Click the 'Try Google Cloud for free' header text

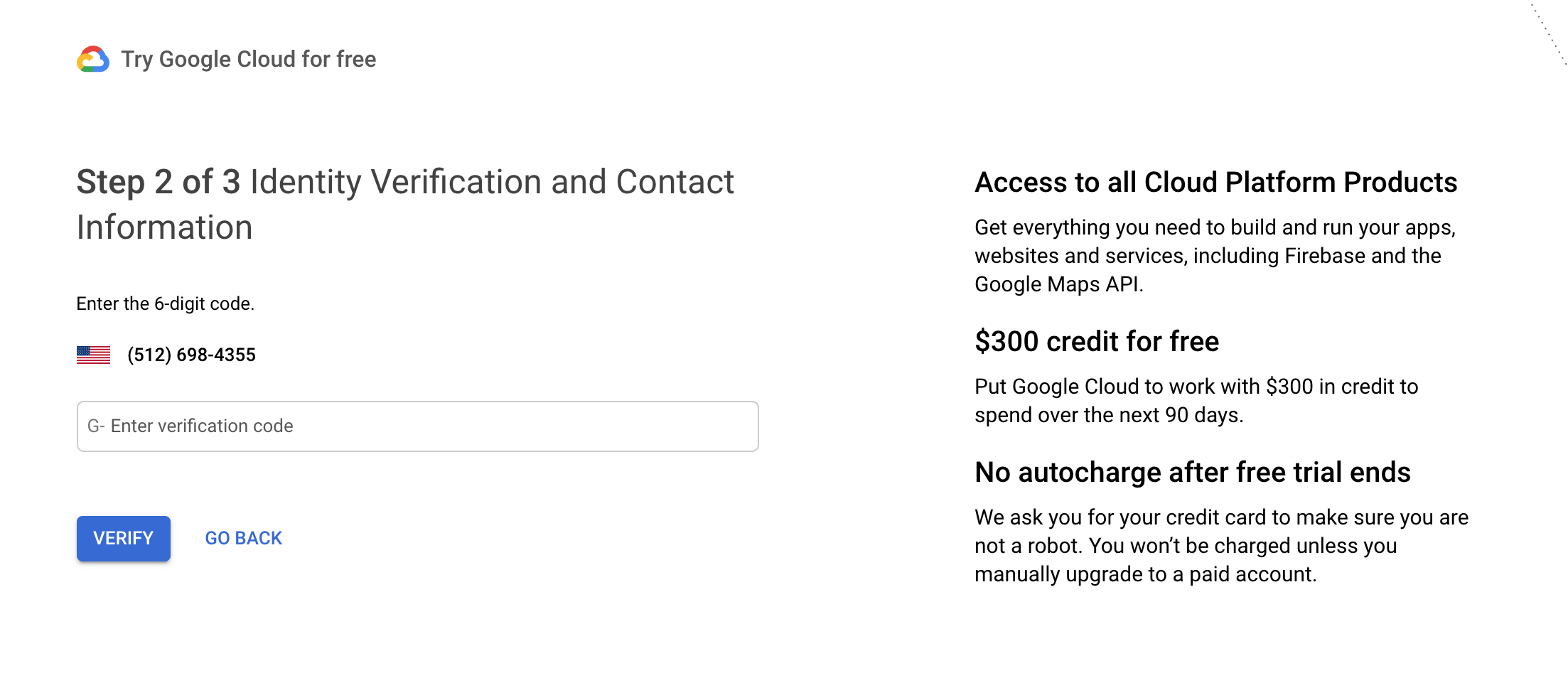point(249,60)
